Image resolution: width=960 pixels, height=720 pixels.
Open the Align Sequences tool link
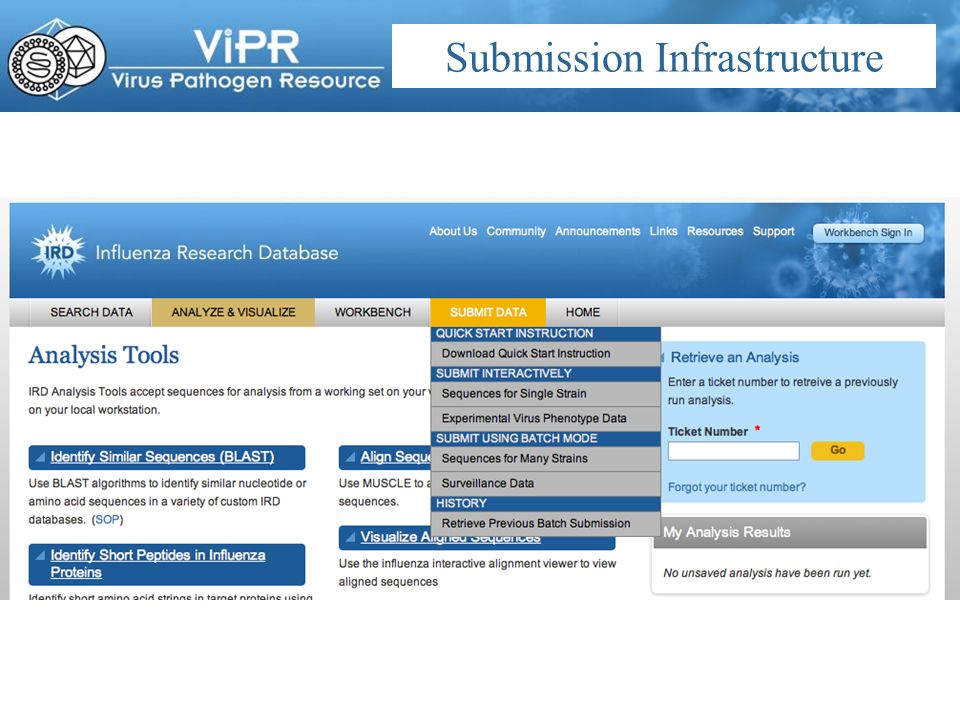(x=396, y=457)
